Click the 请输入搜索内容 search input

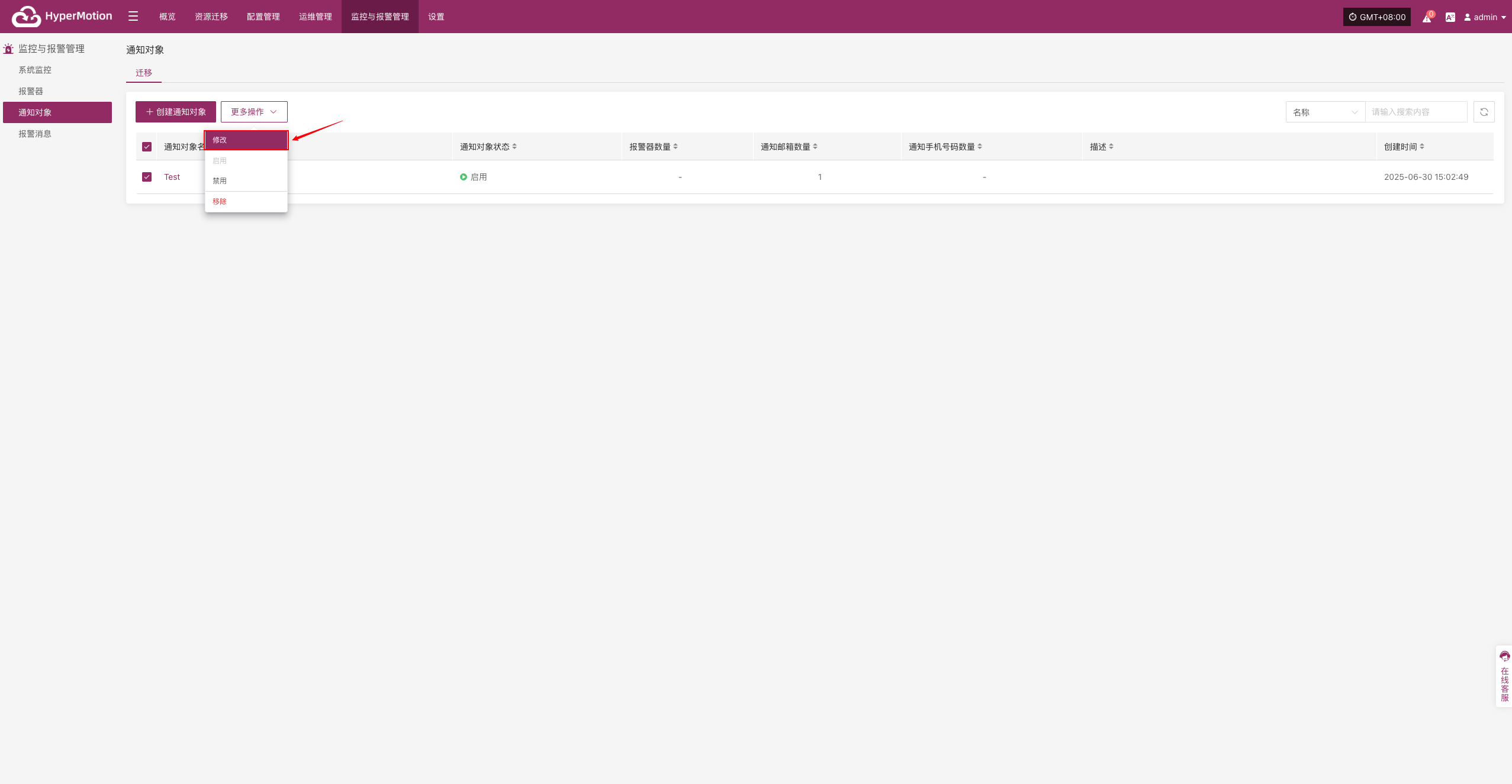[1416, 112]
